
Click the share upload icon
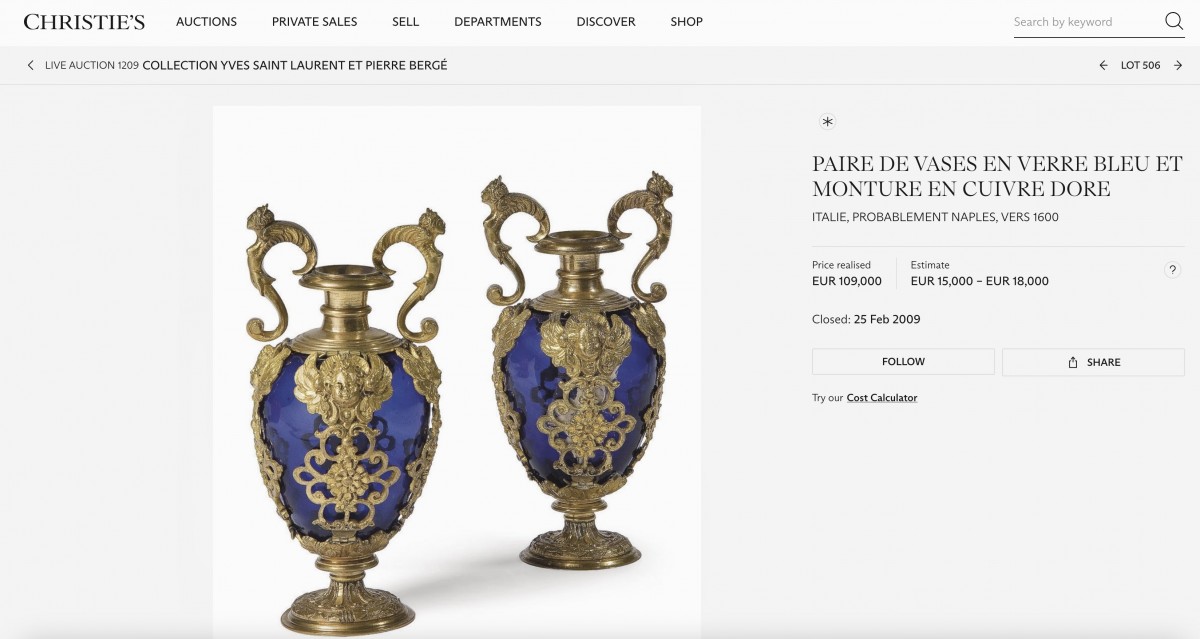pyautogui.click(x=1073, y=362)
